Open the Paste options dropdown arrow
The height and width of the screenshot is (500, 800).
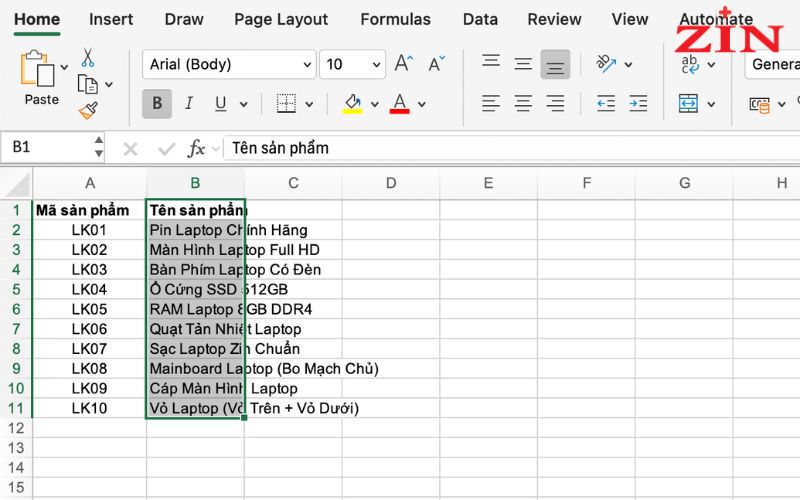point(64,67)
